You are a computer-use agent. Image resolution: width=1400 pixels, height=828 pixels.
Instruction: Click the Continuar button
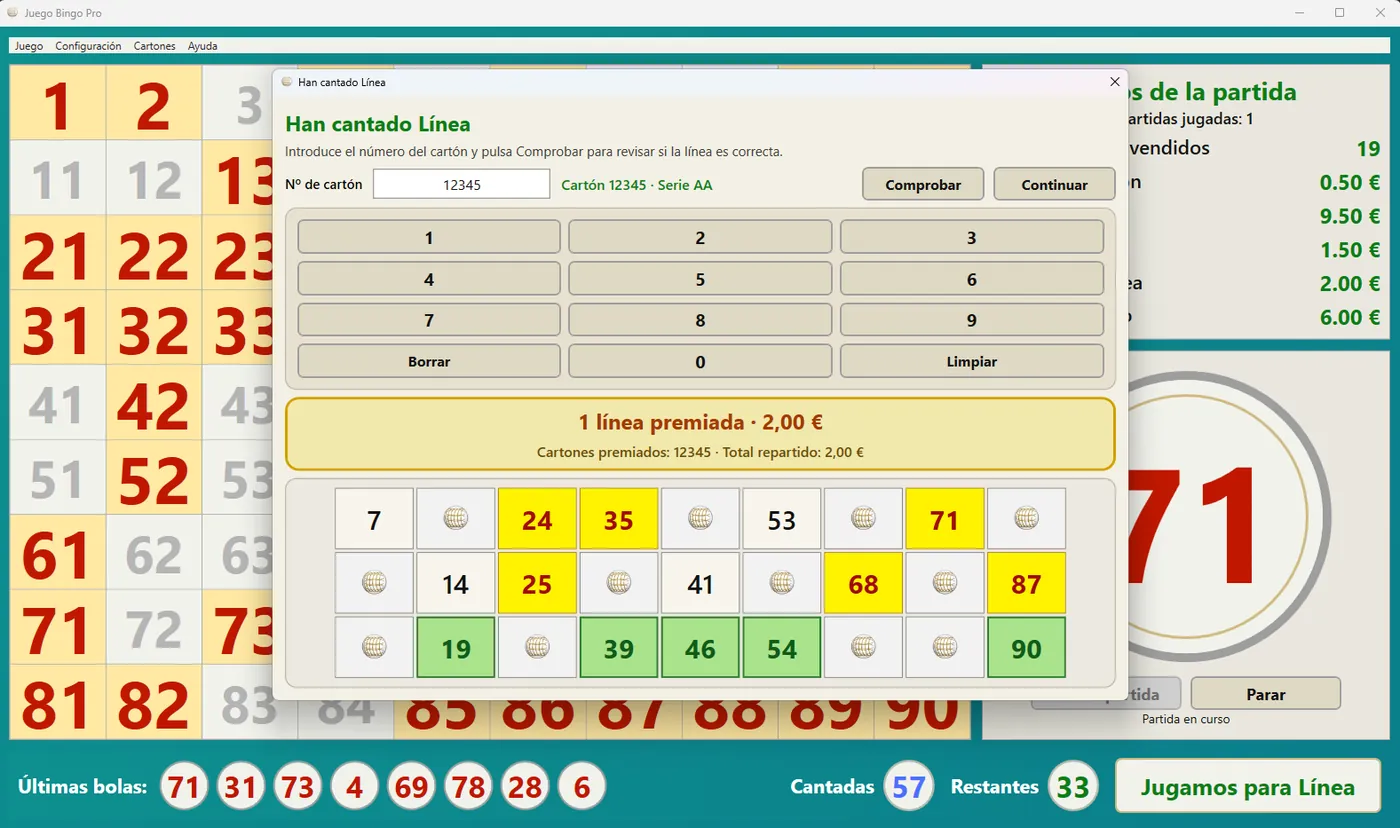1054,184
